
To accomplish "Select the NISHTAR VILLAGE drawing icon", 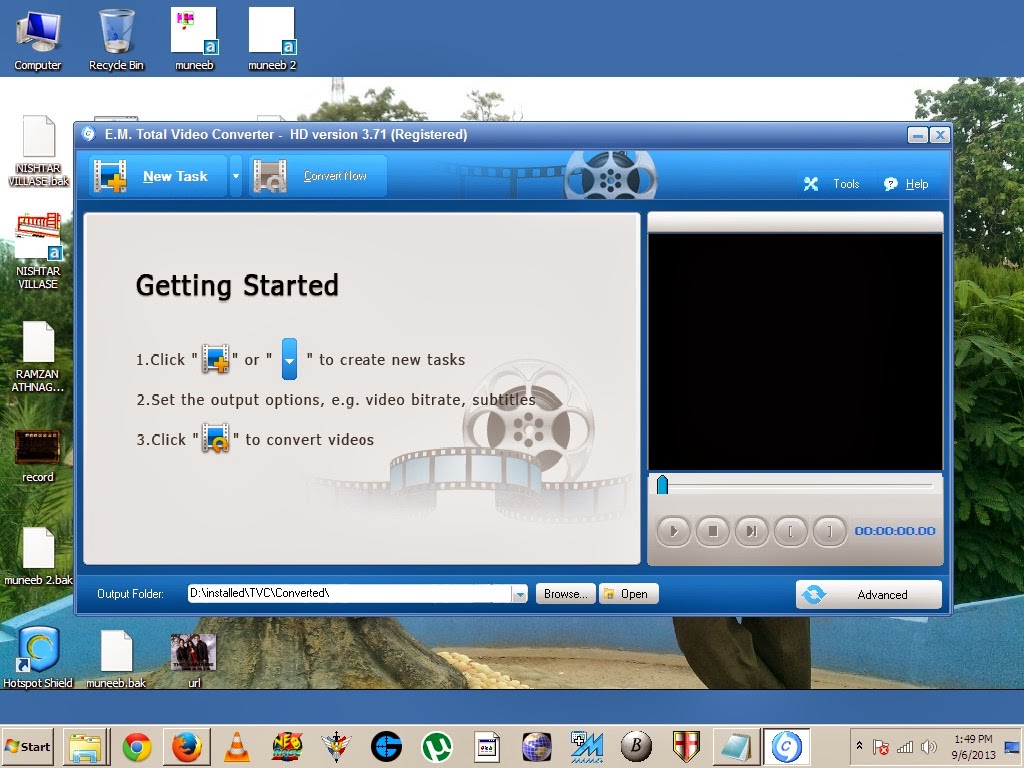I will [38, 251].
